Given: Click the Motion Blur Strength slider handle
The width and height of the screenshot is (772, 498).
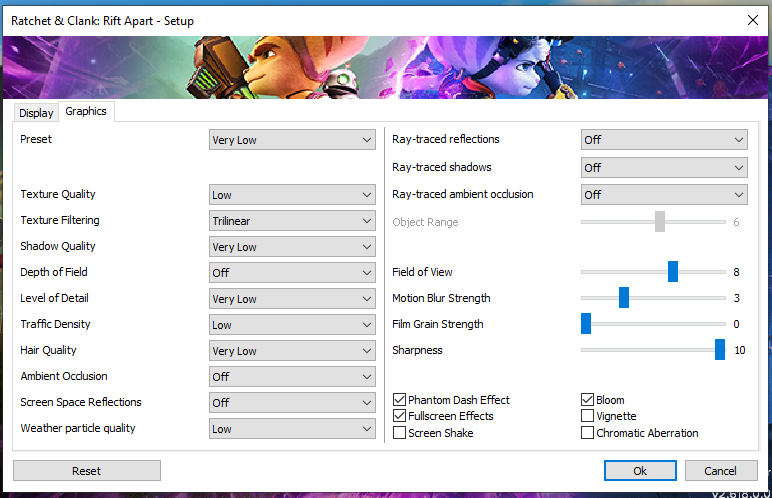Looking at the screenshot, I should click(x=624, y=298).
